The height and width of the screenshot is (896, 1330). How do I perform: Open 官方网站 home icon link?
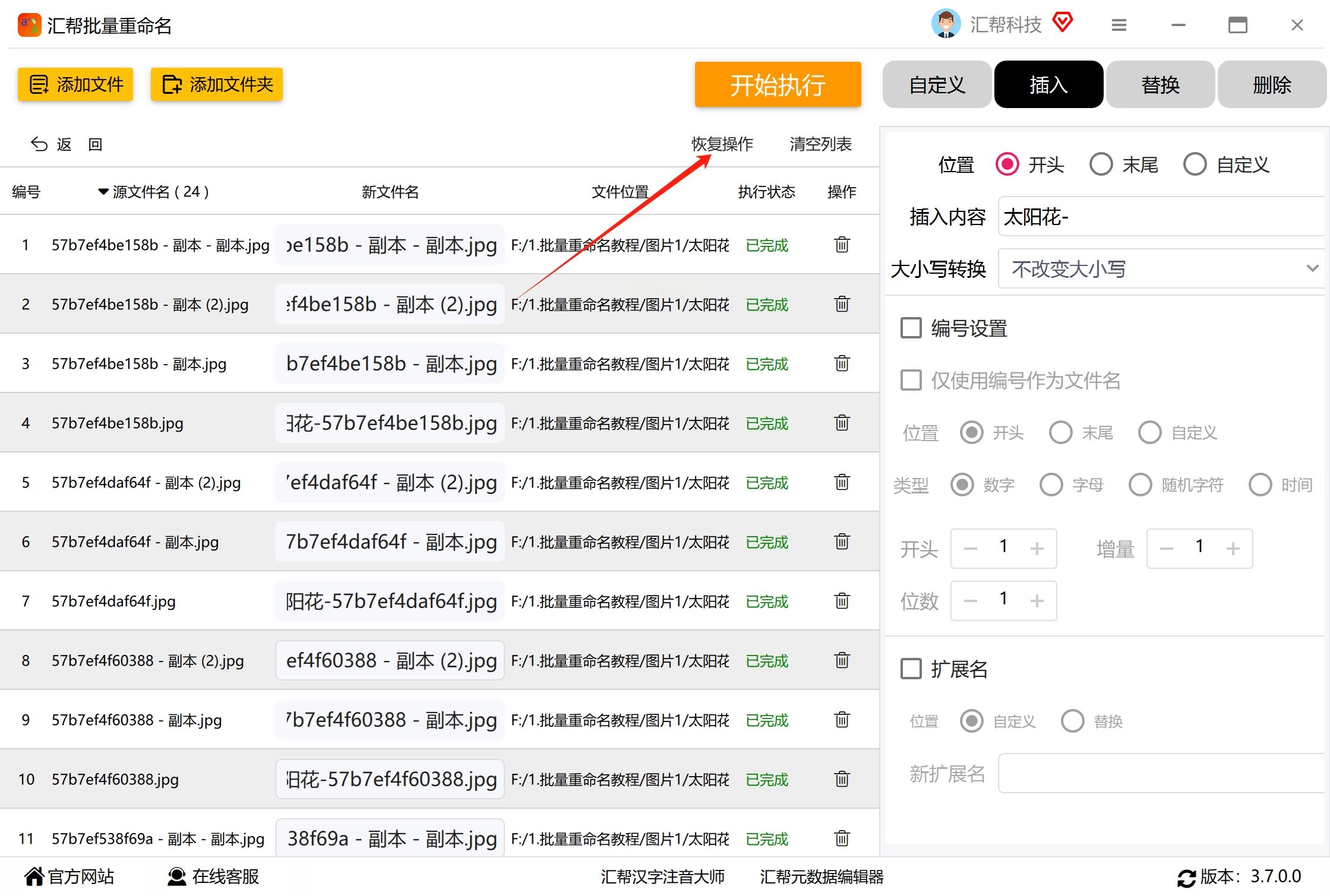tap(34, 876)
